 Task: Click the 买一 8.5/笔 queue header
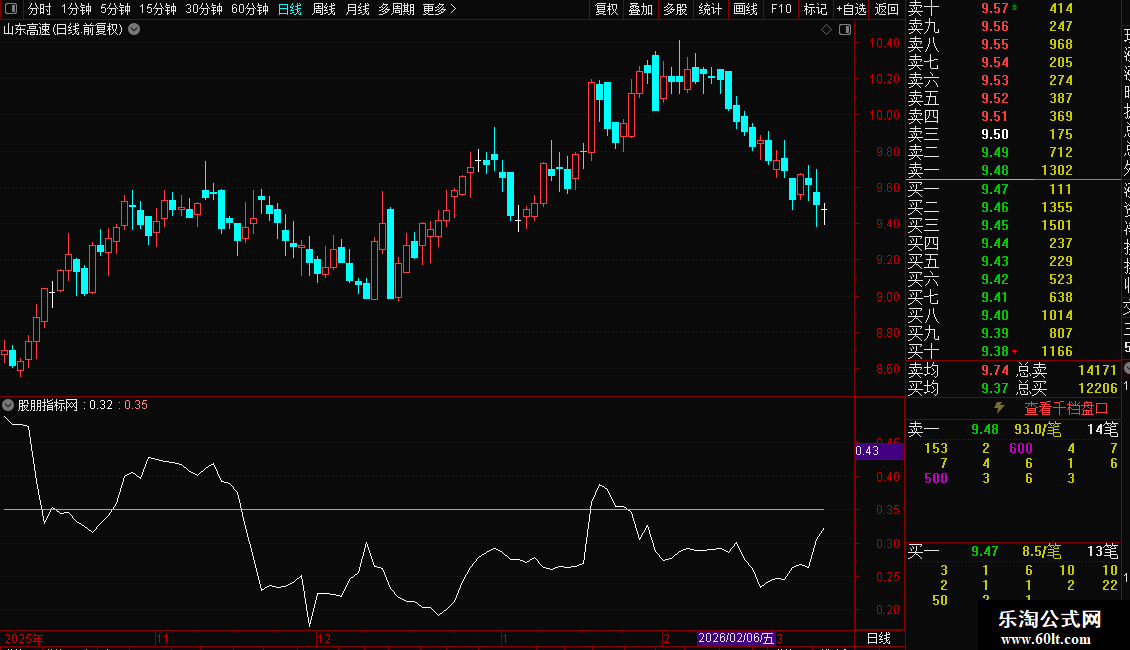click(1013, 552)
